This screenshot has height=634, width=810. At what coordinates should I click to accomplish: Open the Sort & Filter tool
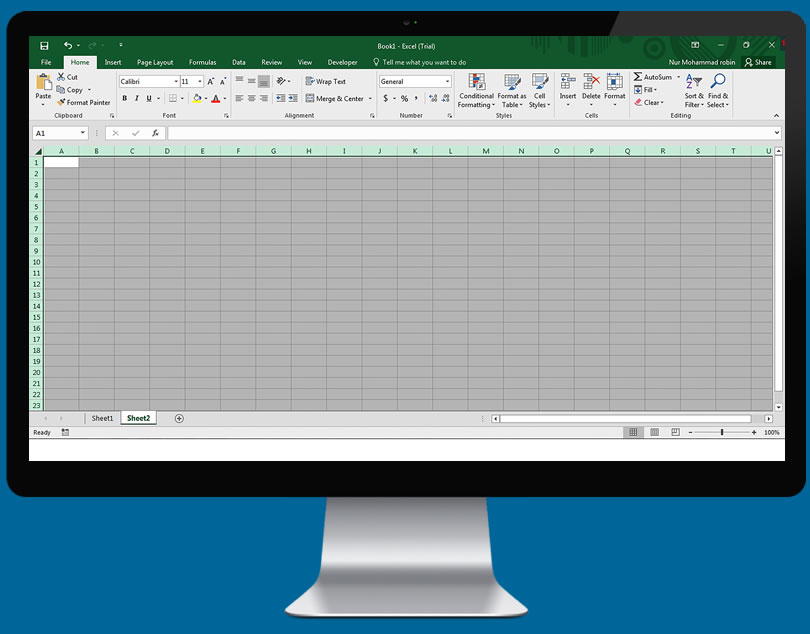pyautogui.click(x=694, y=91)
